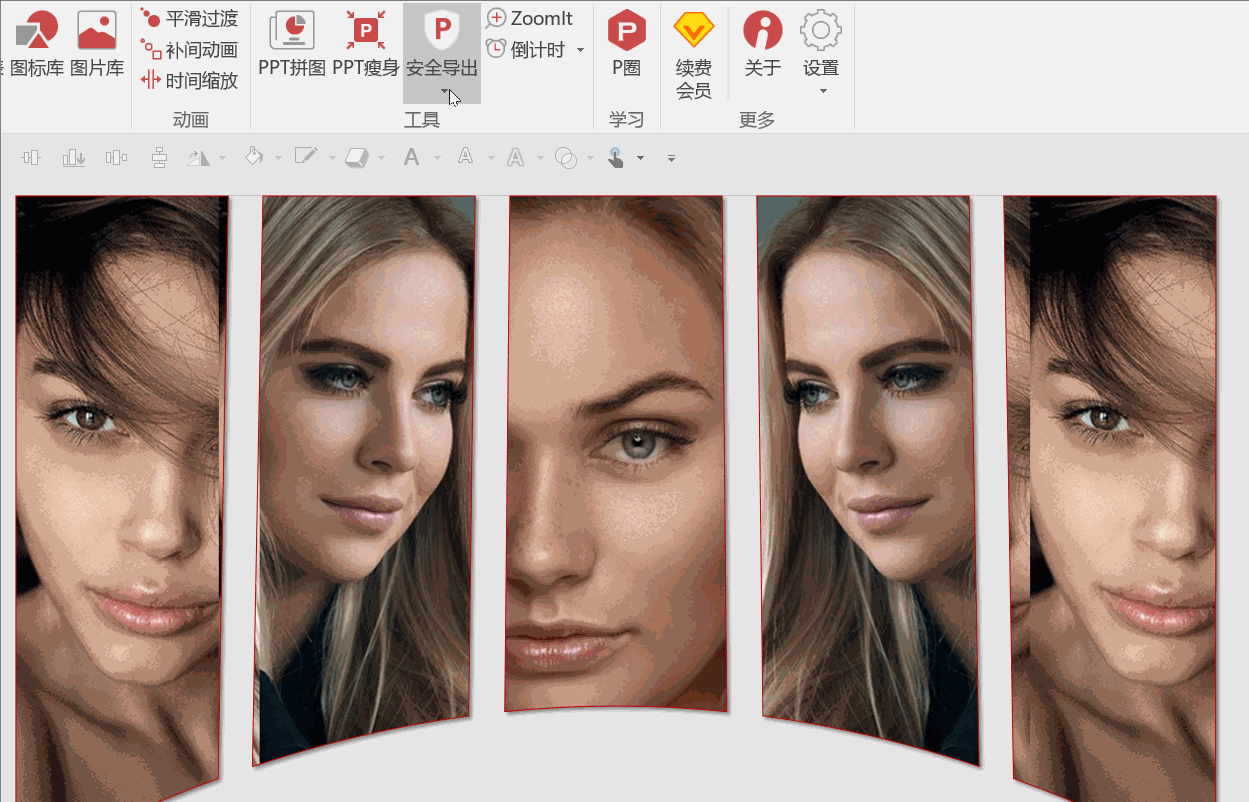1249x802 pixels.
Task: Align objects center in quick toolbar
Action: pyautogui.click(x=159, y=157)
